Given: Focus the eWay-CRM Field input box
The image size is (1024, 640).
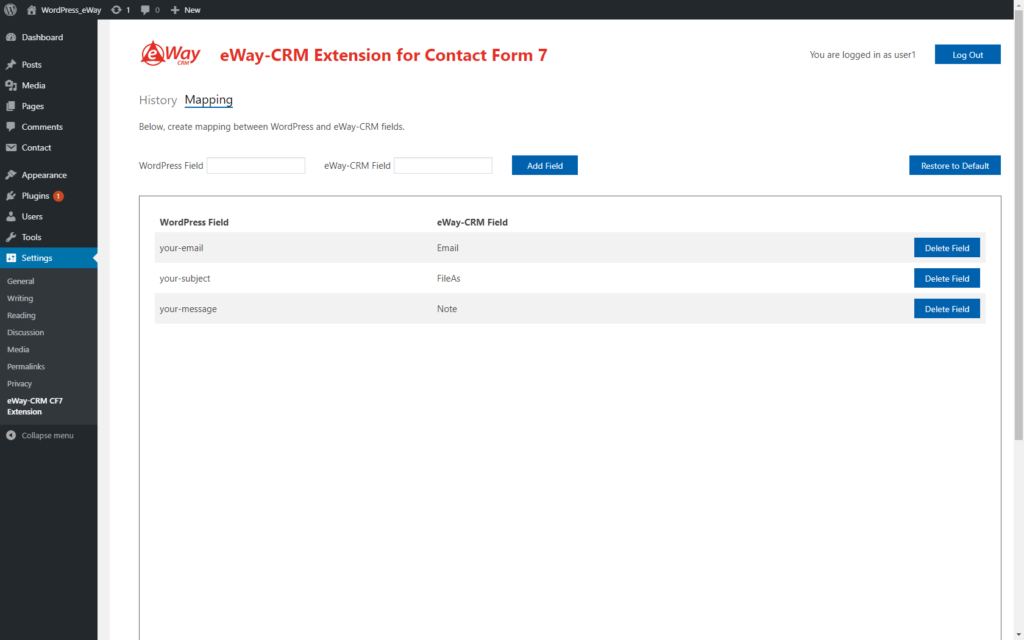Looking at the screenshot, I should pyautogui.click(x=443, y=165).
